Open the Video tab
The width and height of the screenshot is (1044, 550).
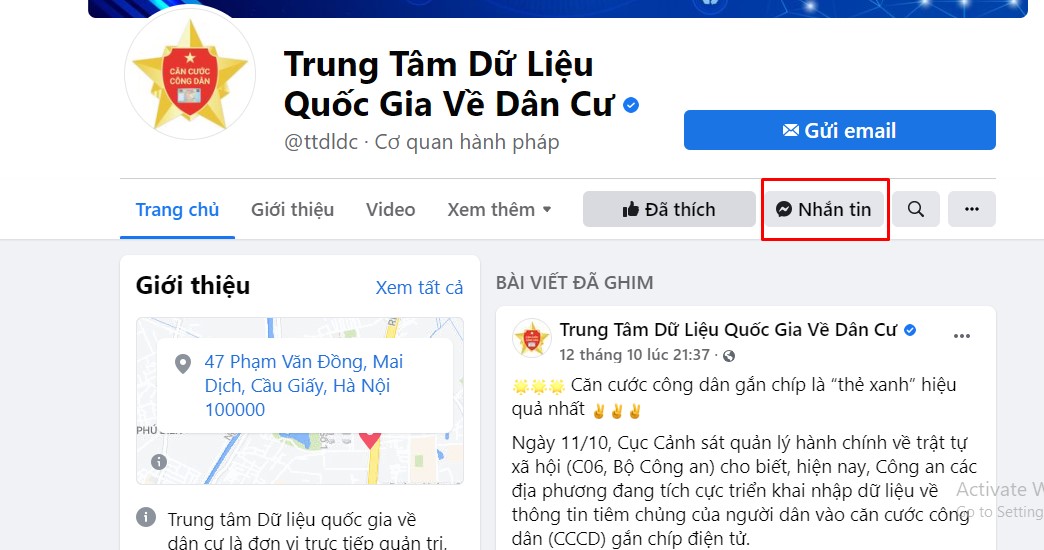click(x=390, y=209)
